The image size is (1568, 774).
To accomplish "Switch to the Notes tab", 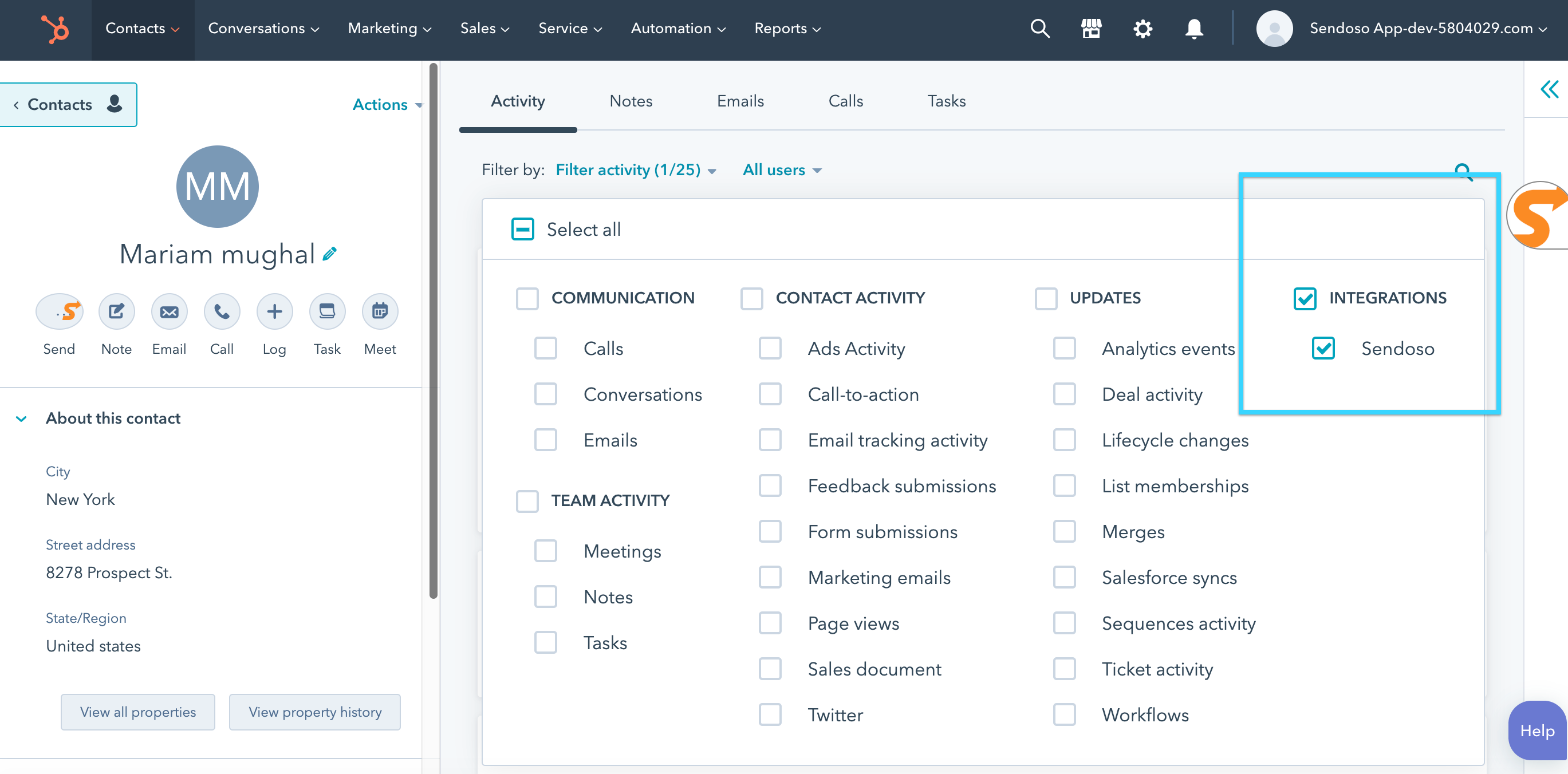I will point(631,101).
